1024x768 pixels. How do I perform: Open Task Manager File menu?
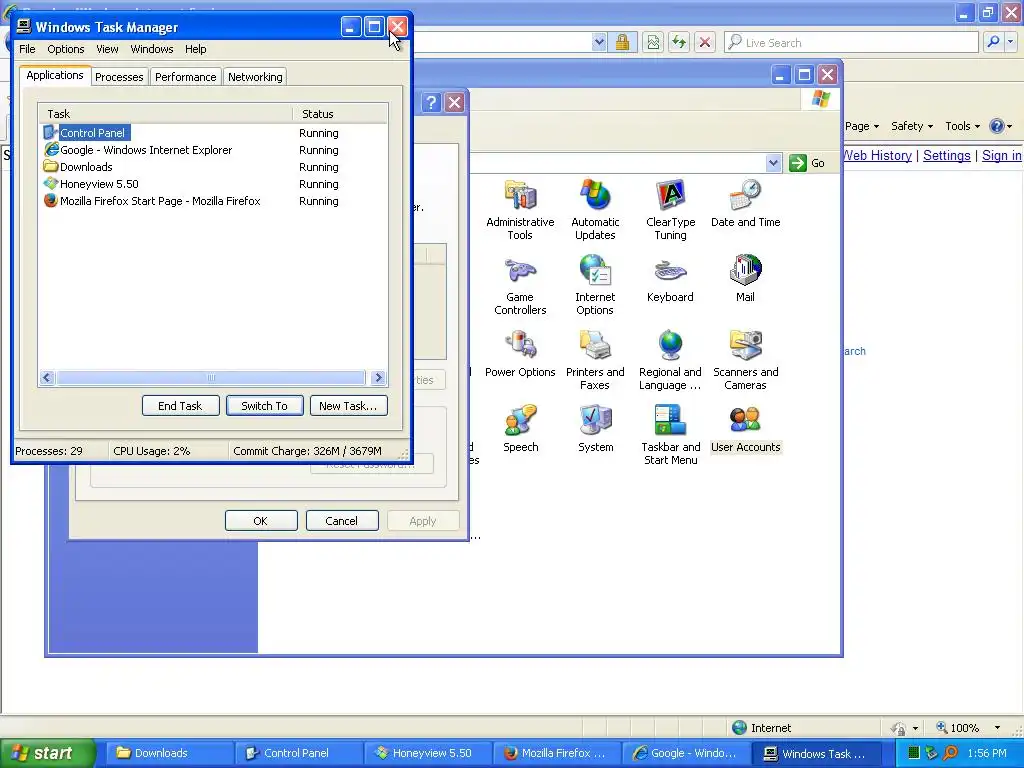pyautogui.click(x=27, y=49)
